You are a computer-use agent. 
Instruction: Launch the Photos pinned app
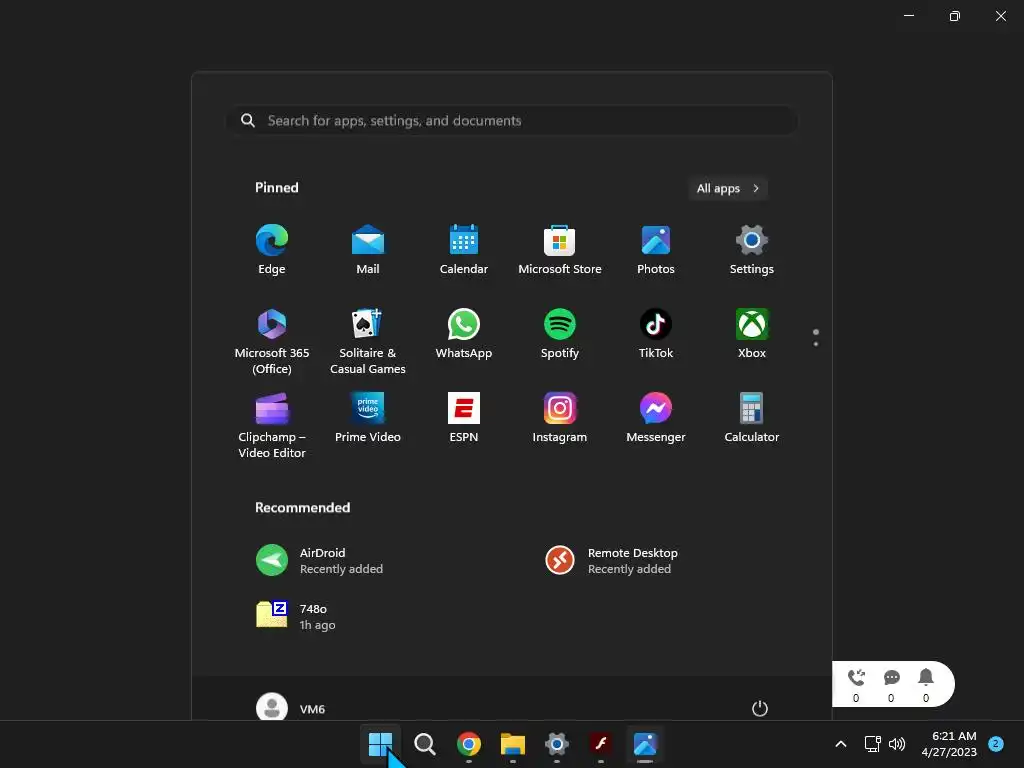point(656,249)
